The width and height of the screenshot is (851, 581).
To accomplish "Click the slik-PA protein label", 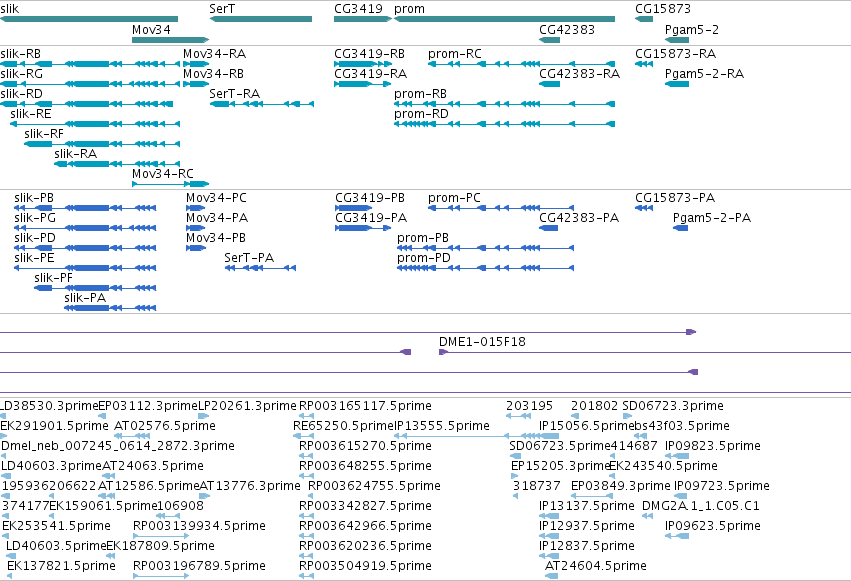I will 85,298.
